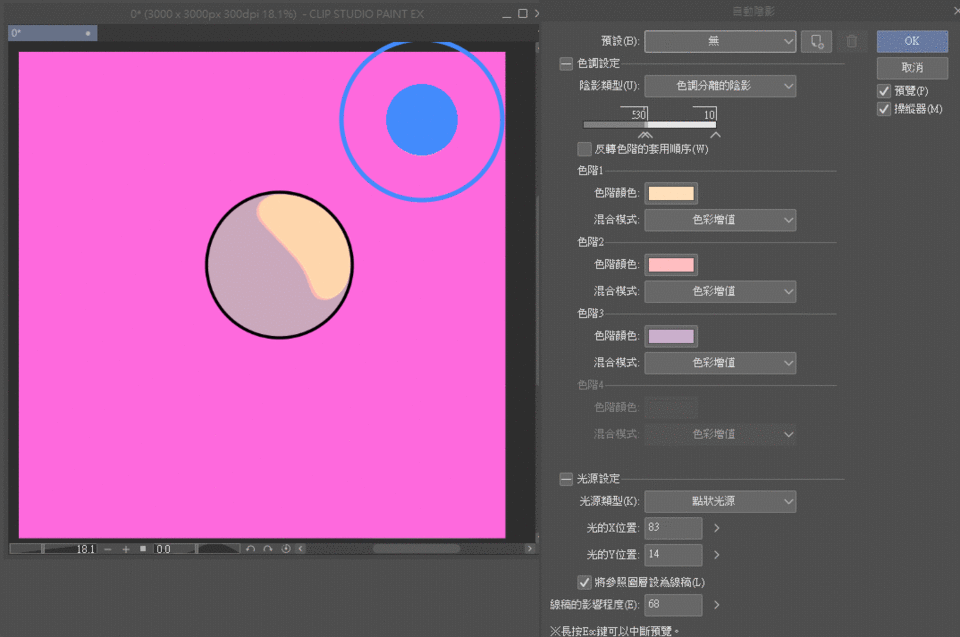Click the blue light source manipulator circle

point(422,119)
